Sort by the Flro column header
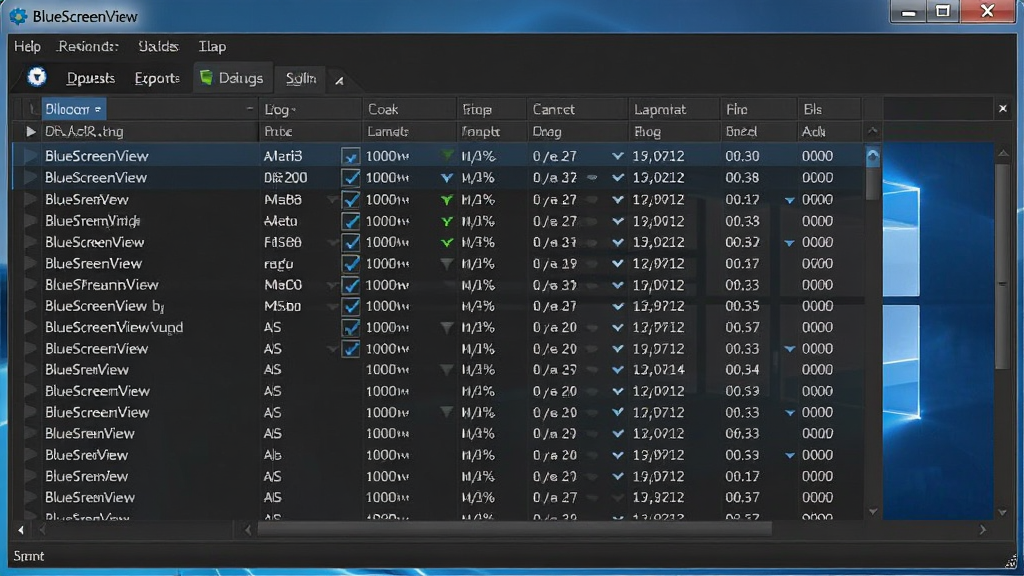 [758, 109]
